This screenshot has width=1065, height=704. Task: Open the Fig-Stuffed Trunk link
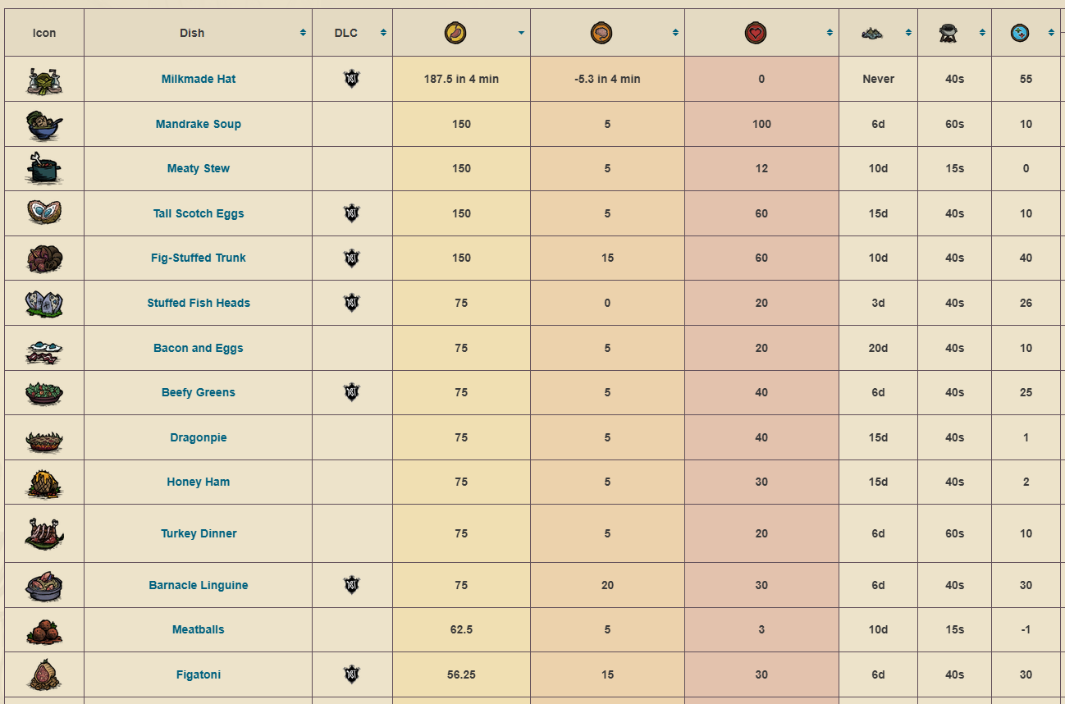(198, 258)
